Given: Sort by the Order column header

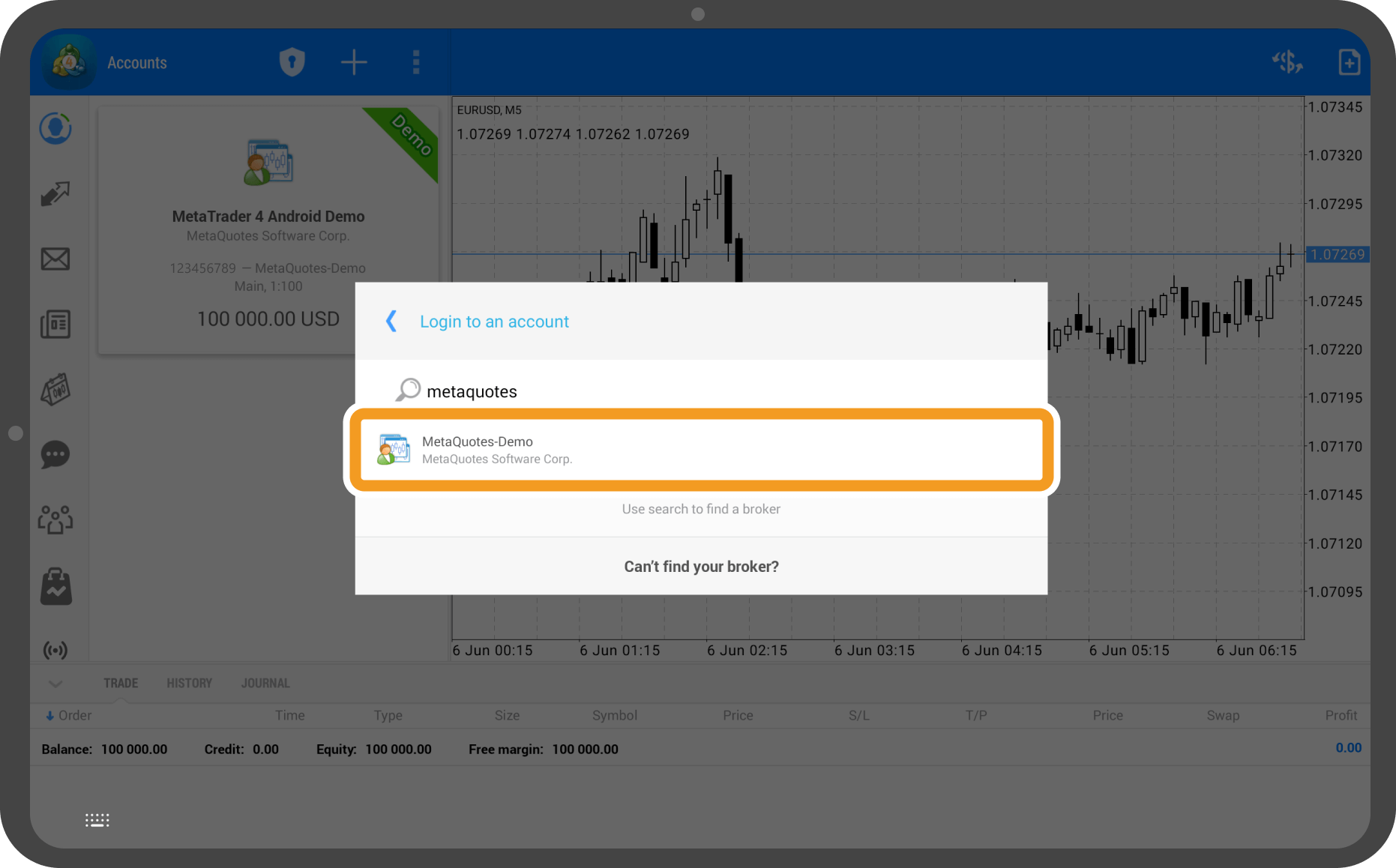Looking at the screenshot, I should pyautogui.click(x=68, y=715).
